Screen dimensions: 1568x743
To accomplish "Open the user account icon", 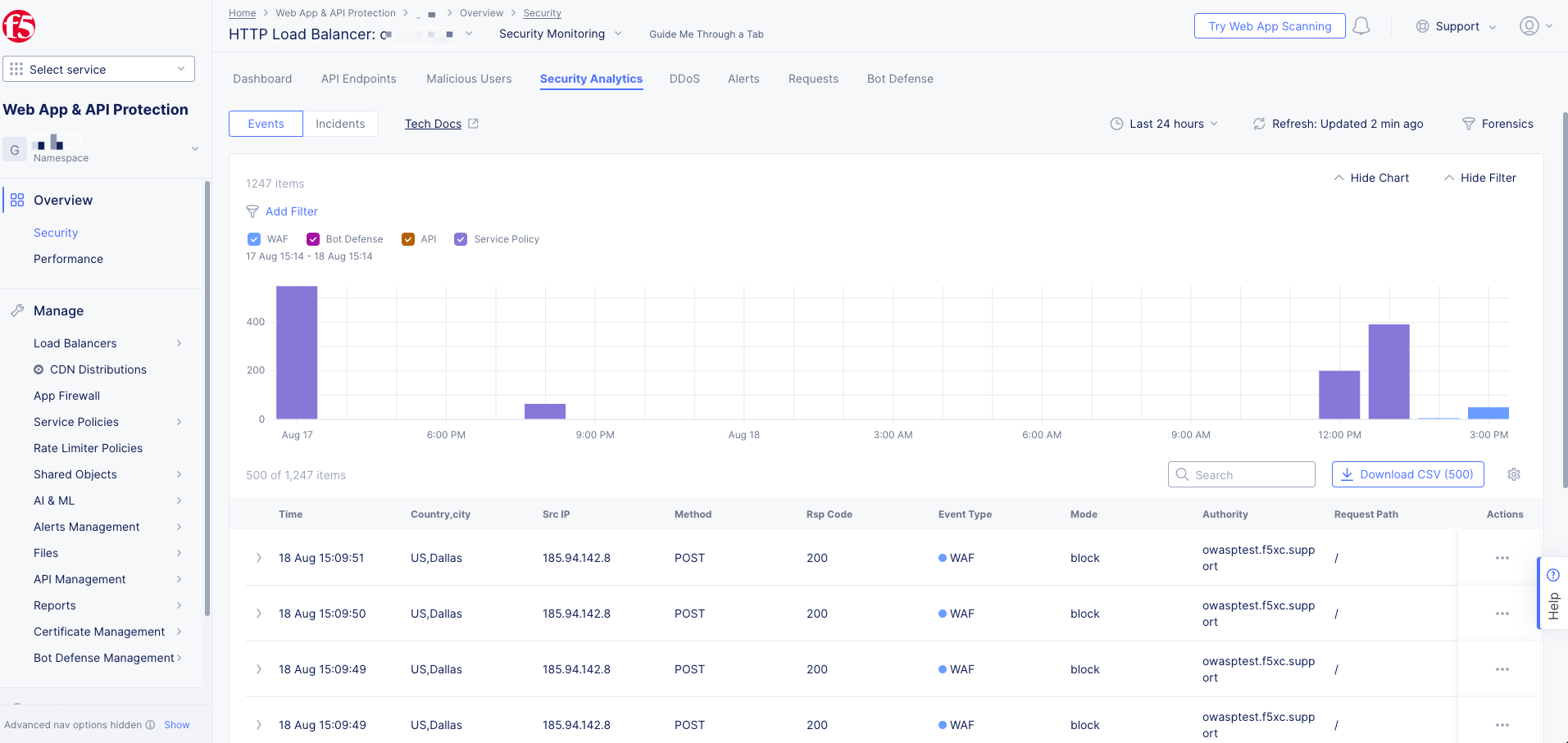I will pos(1529,26).
